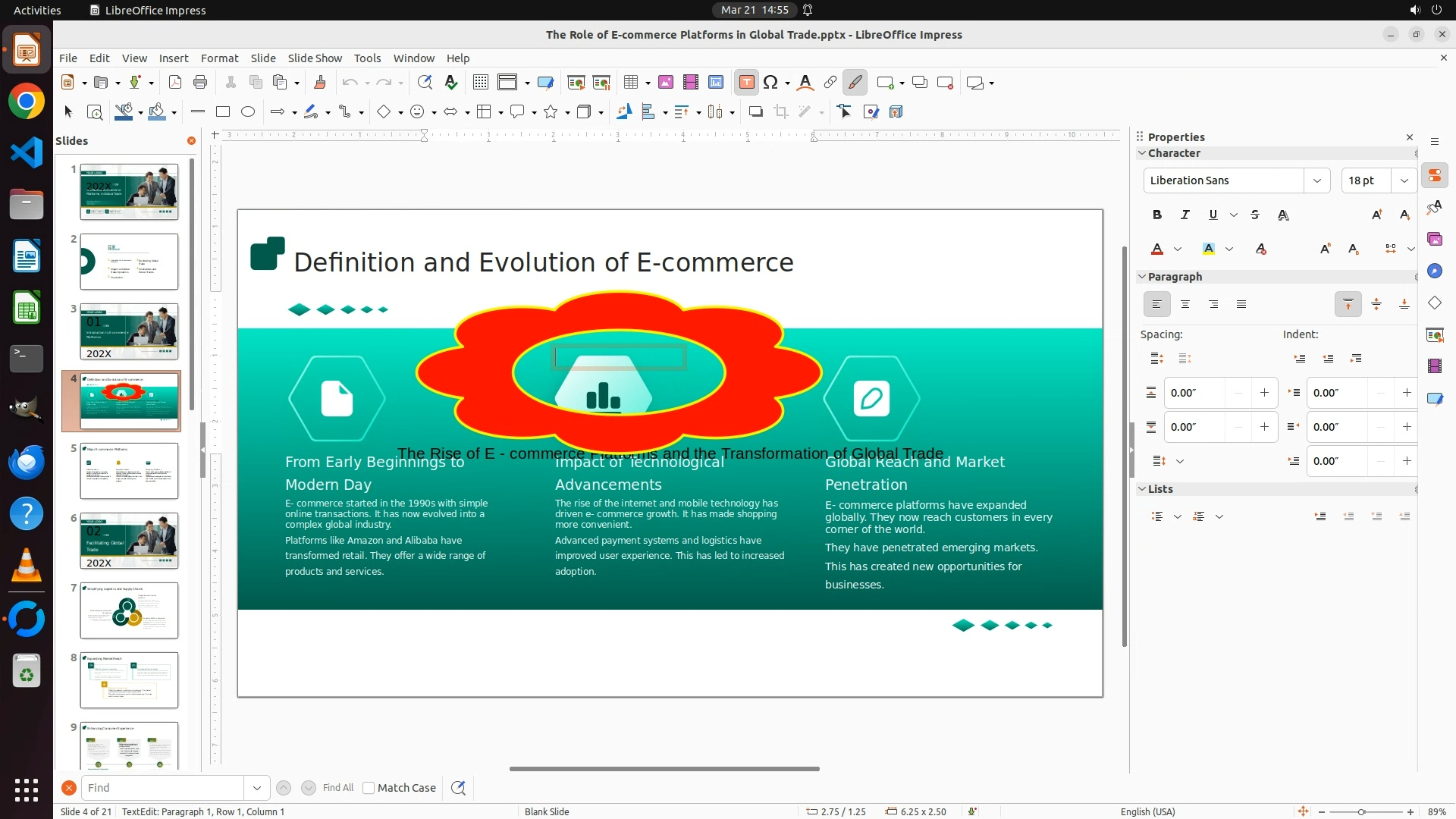This screenshot has width=1456, height=819.
Task: Click the Find All button
Action: (x=337, y=788)
